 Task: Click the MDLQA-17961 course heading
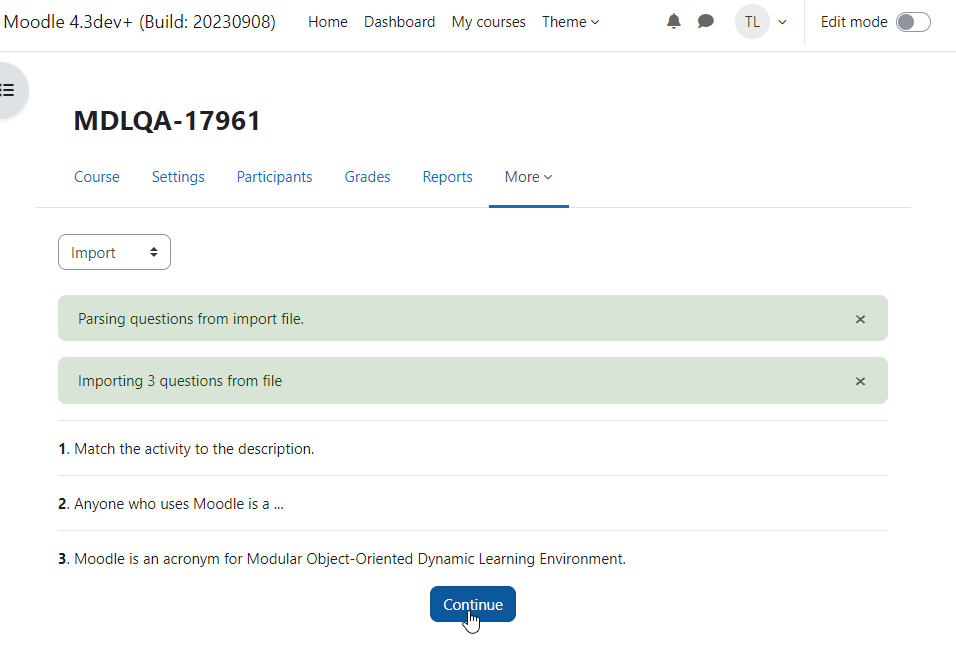coord(167,121)
